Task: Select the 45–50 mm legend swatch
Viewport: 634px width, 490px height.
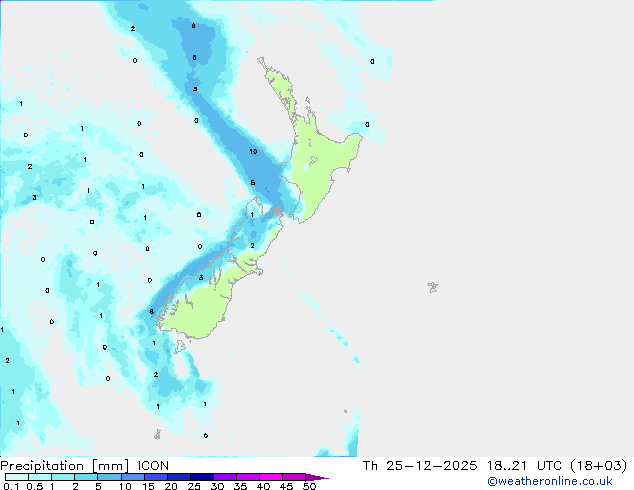Action: tap(294, 477)
